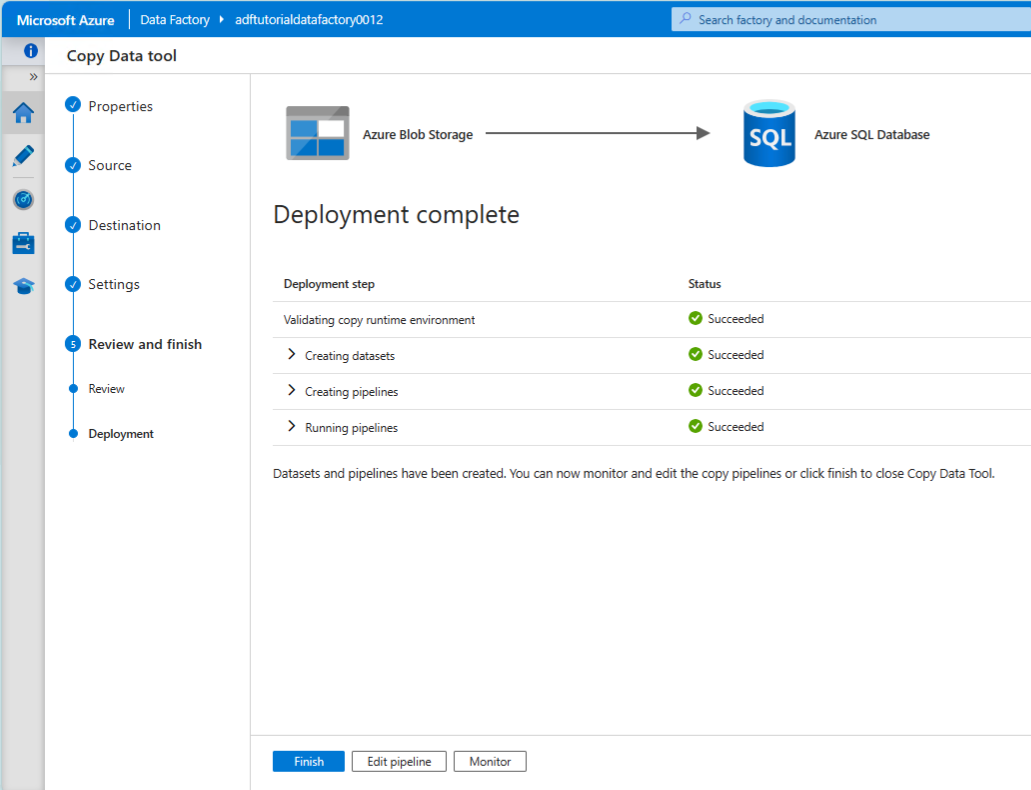The width and height of the screenshot is (1031, 790).
Task: Click the Deployment complete heading
Action: click(x=396, y=215)
